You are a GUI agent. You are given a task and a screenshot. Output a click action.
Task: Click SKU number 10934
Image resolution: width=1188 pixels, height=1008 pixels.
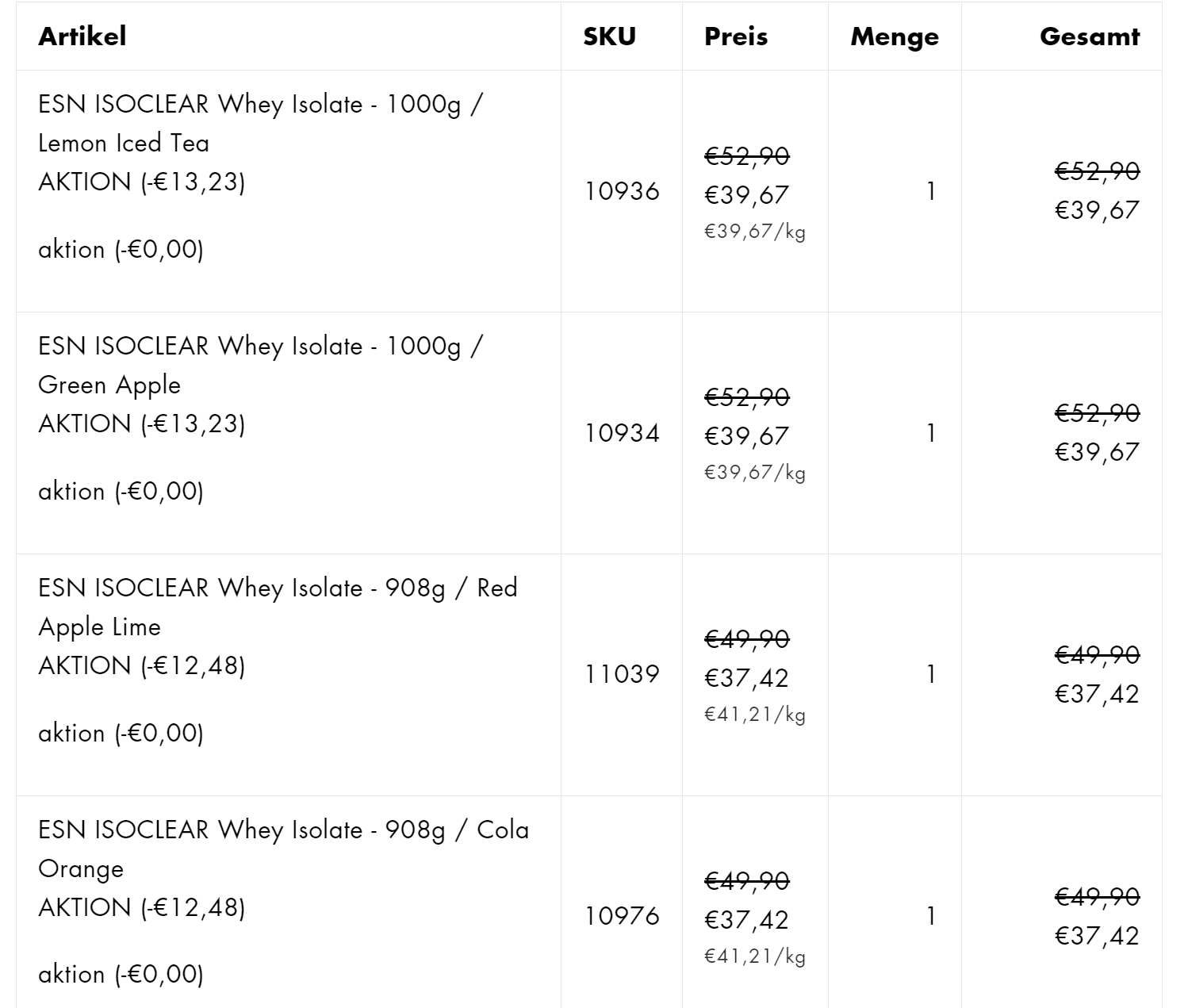(x=622, y=433)
